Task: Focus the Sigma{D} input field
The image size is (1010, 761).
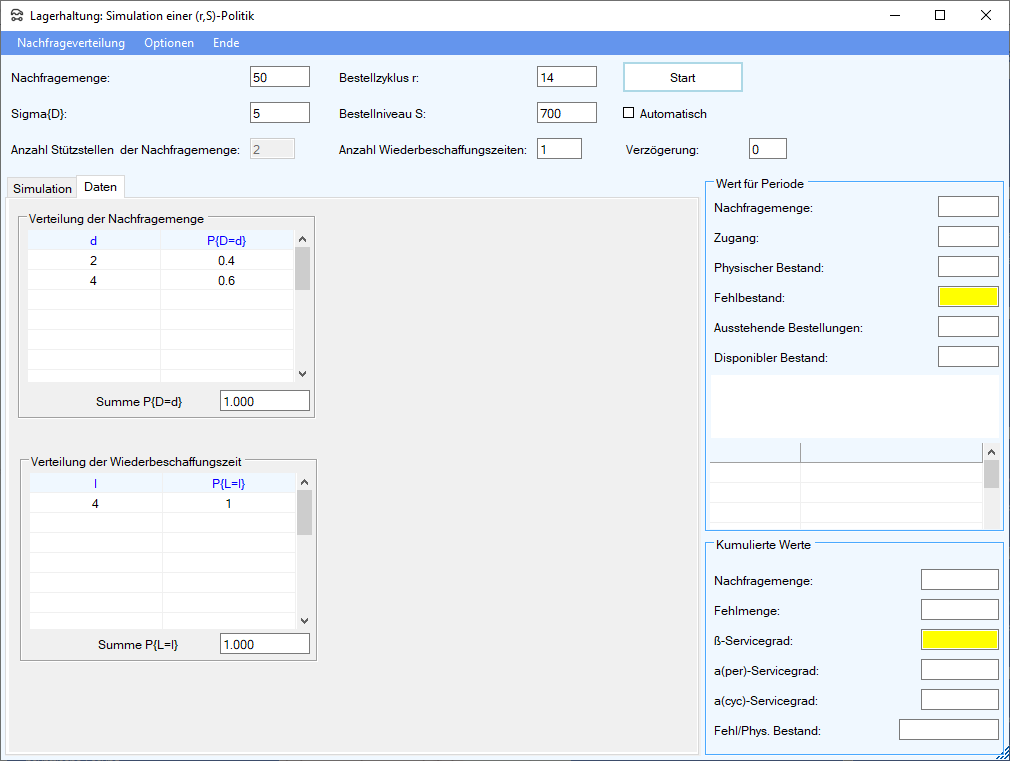Action: point(279,113)
